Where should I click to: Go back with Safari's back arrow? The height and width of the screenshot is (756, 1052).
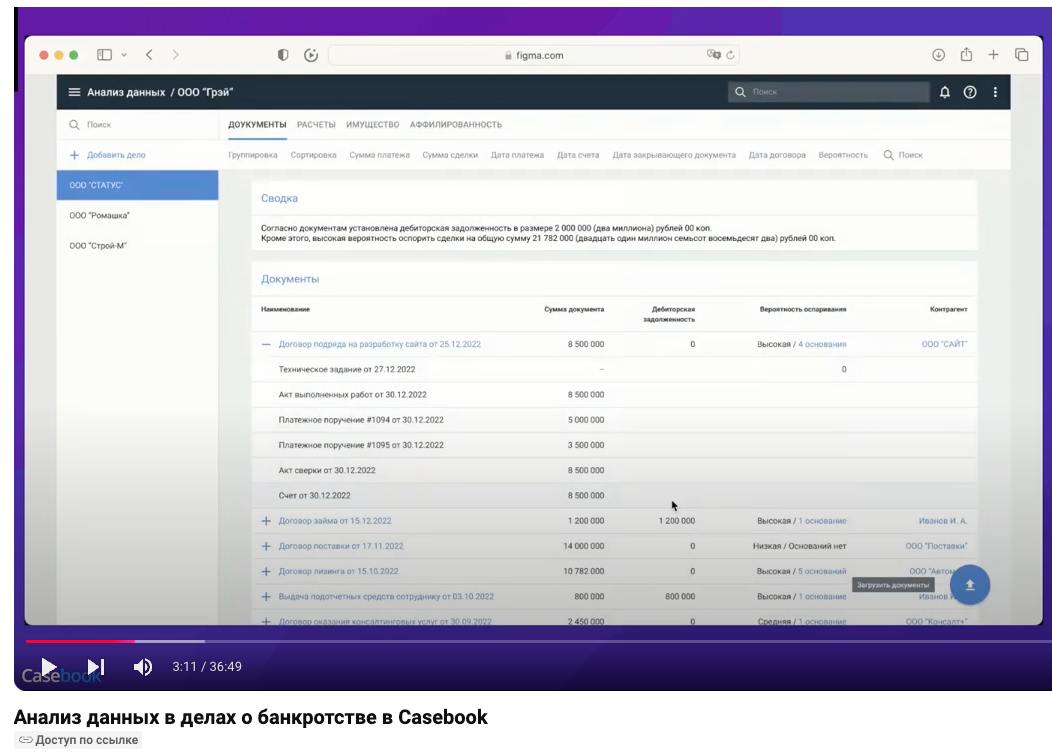149,55
